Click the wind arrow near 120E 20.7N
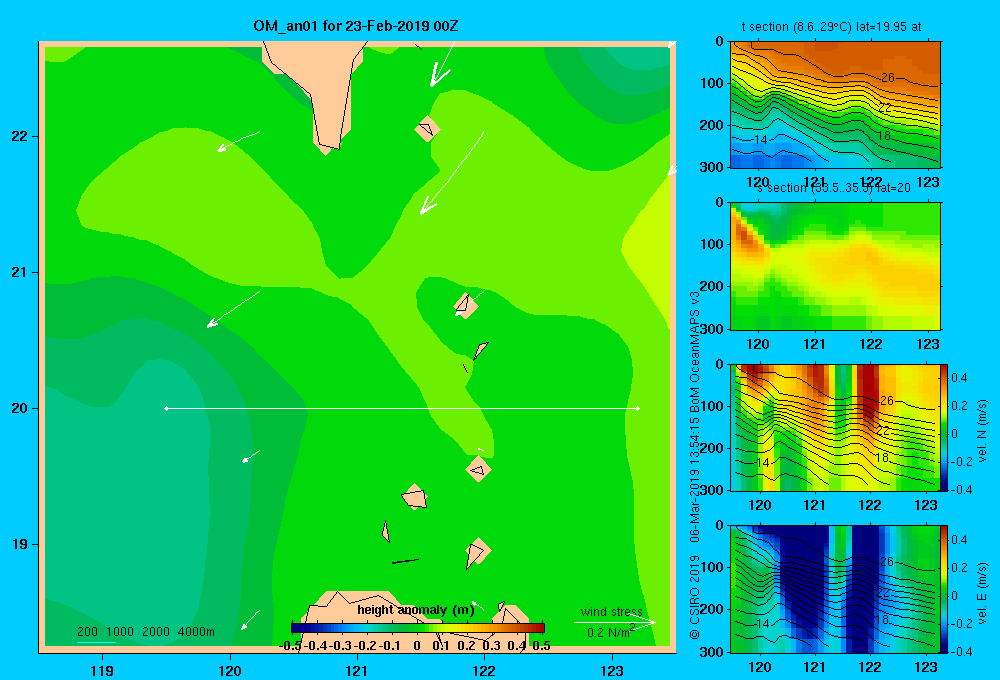 pyautogui.click(x=233, y=309)
